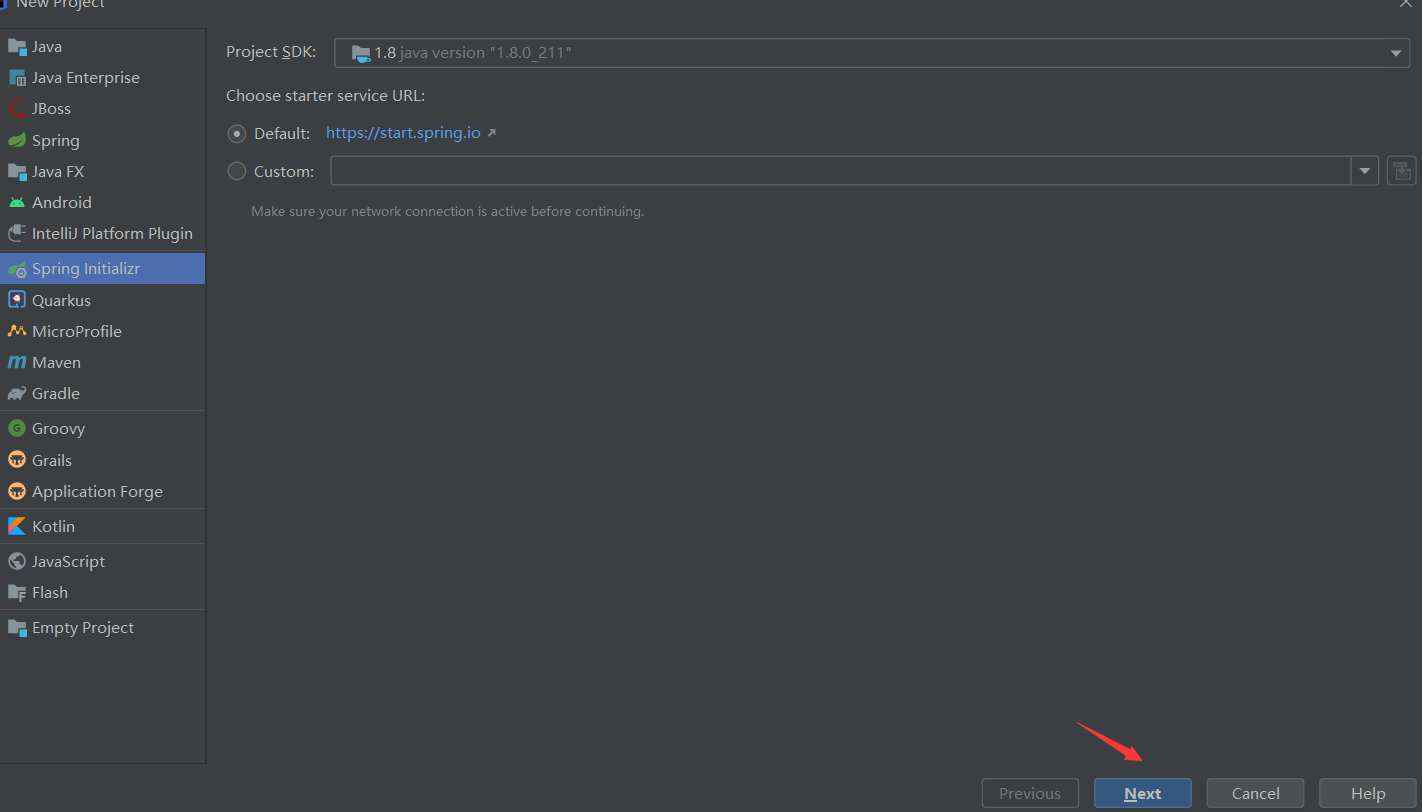Open the https://start.spring.io link
The height and width of the screenshot is (812, 1422).
[403, 132]
